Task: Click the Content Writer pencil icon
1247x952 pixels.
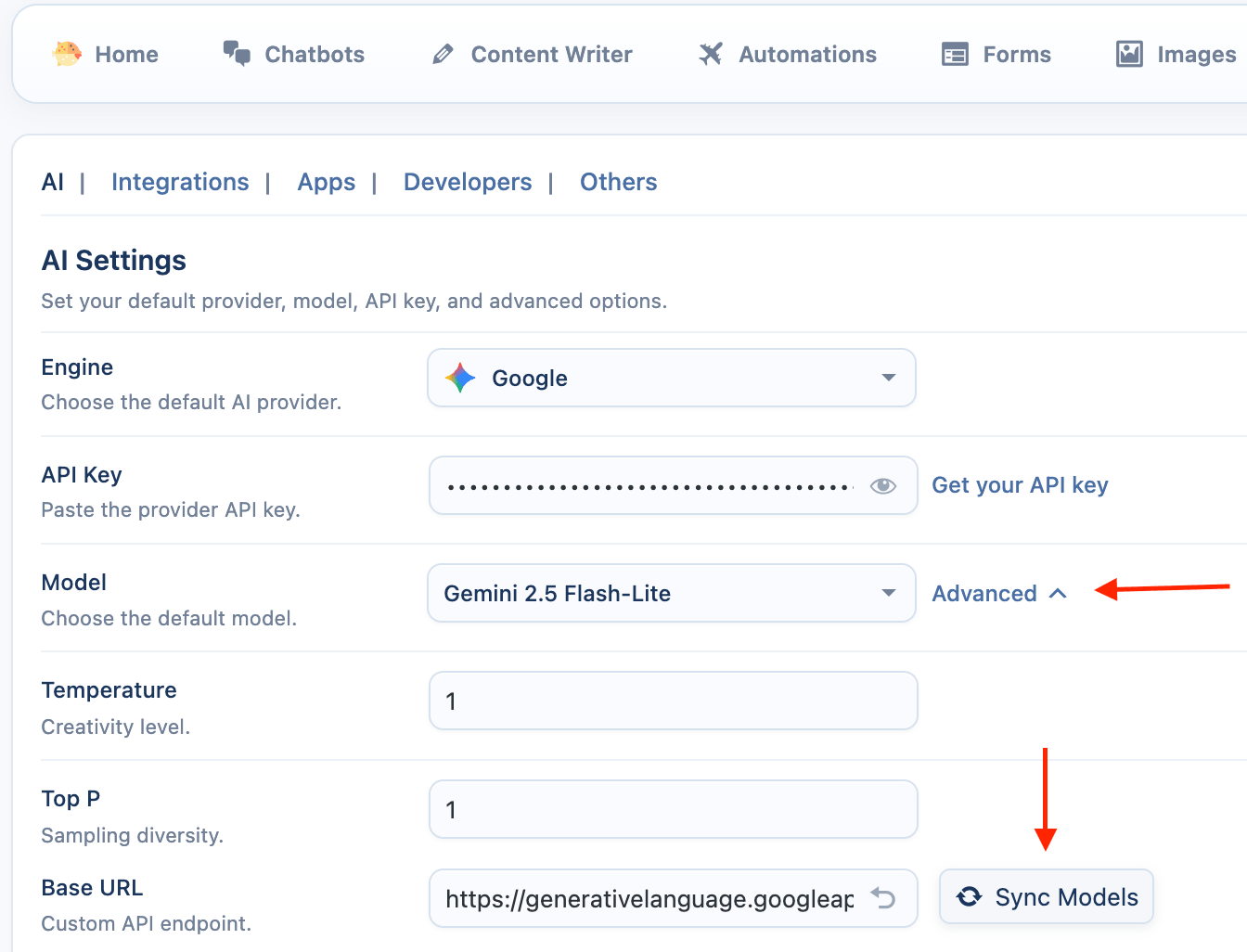Action: click(x=444, y=55)
